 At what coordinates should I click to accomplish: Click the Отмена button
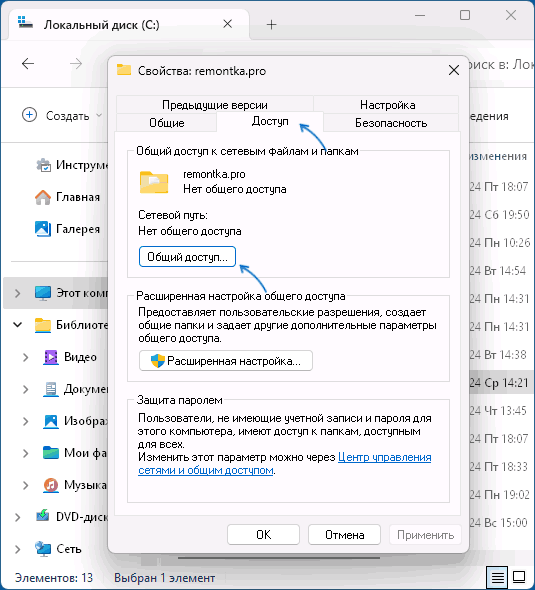[345, 535]
